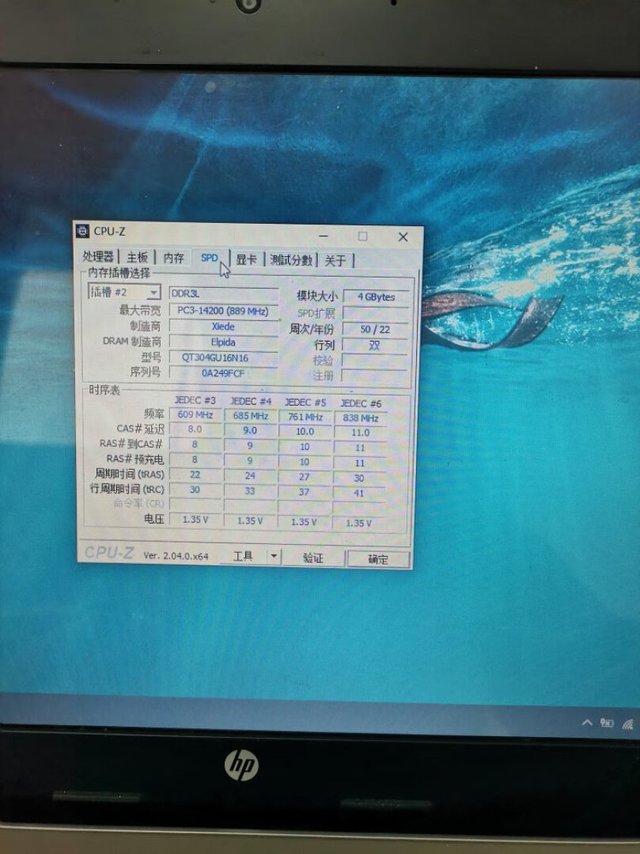This screenshot has height=854, width=640.
Task: Open the 处理器 tab
Action: point(98,257)
